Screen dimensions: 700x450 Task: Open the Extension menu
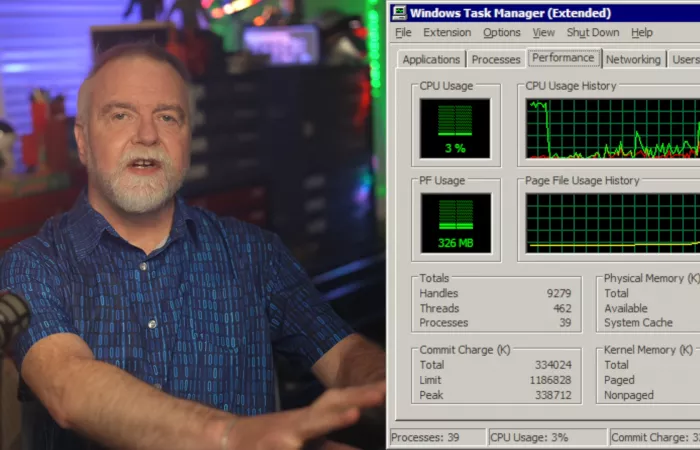click(447, 33)
